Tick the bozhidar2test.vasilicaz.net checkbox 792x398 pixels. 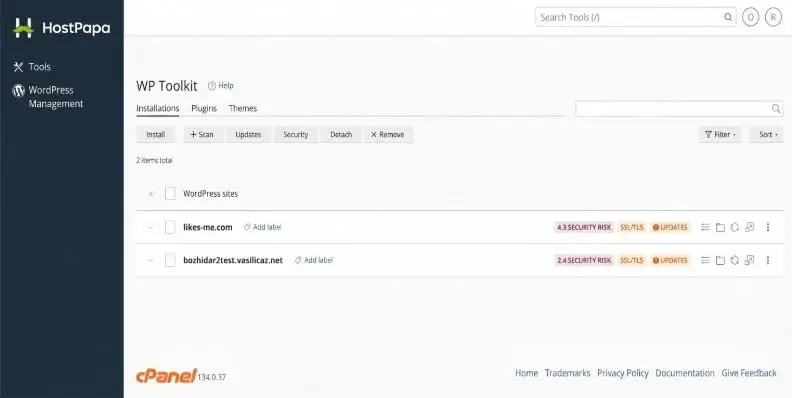[170, 261]
